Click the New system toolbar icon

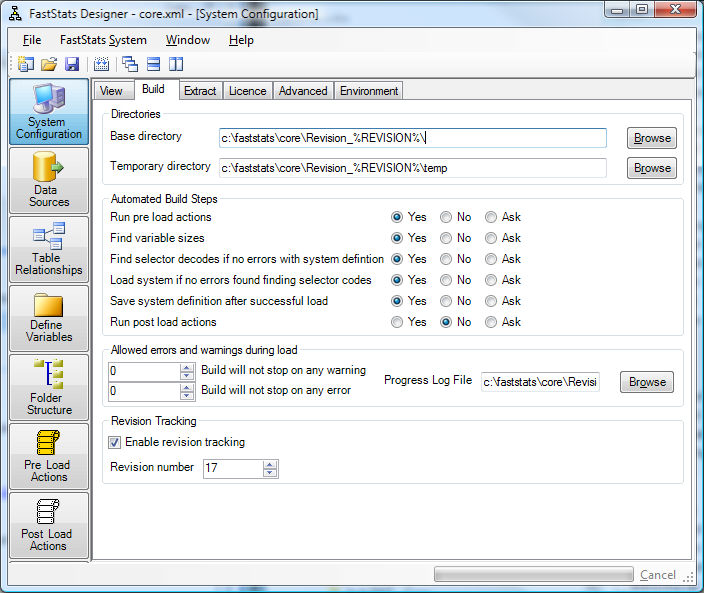(x=26, y=64)
